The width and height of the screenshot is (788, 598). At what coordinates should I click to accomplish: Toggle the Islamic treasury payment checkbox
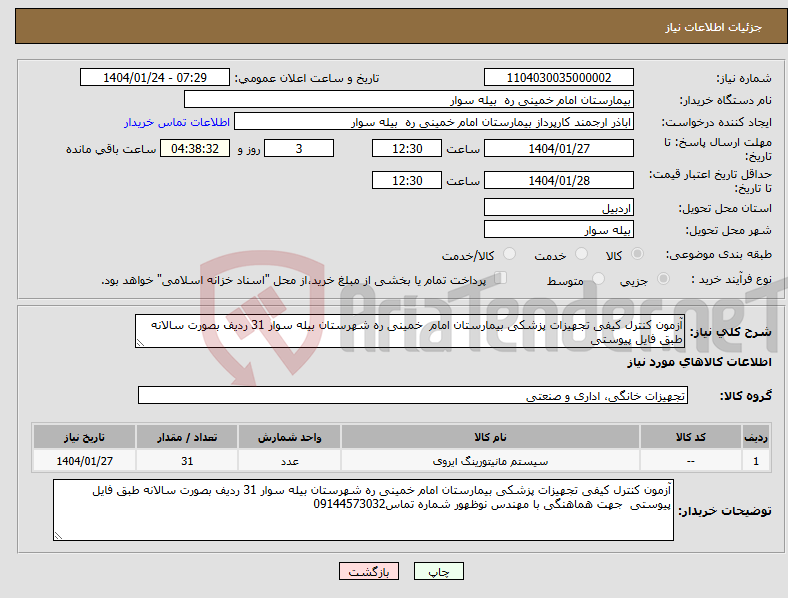pos(500,278)
